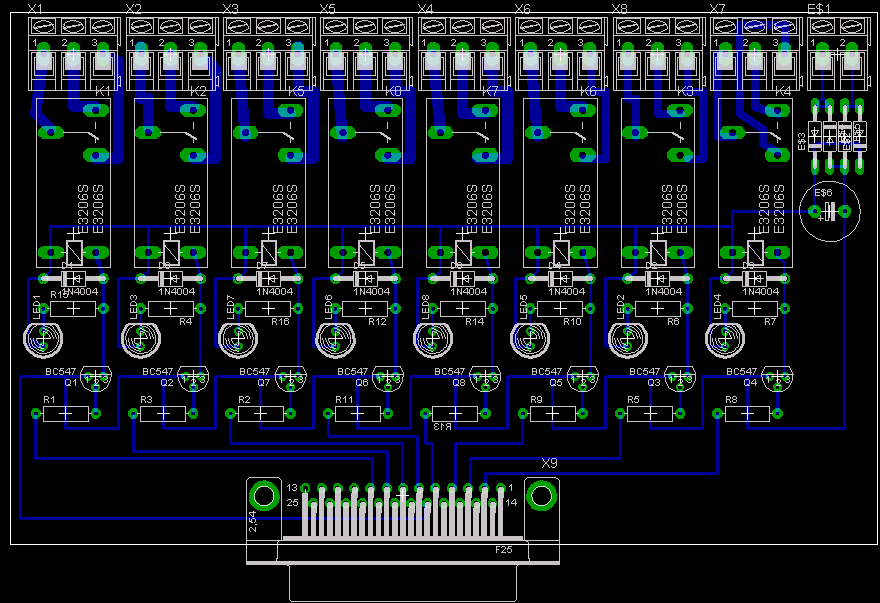Click pin 3 of terminal block X4
The width and height of the screenshot is (880, 603).
pos(490,66)
